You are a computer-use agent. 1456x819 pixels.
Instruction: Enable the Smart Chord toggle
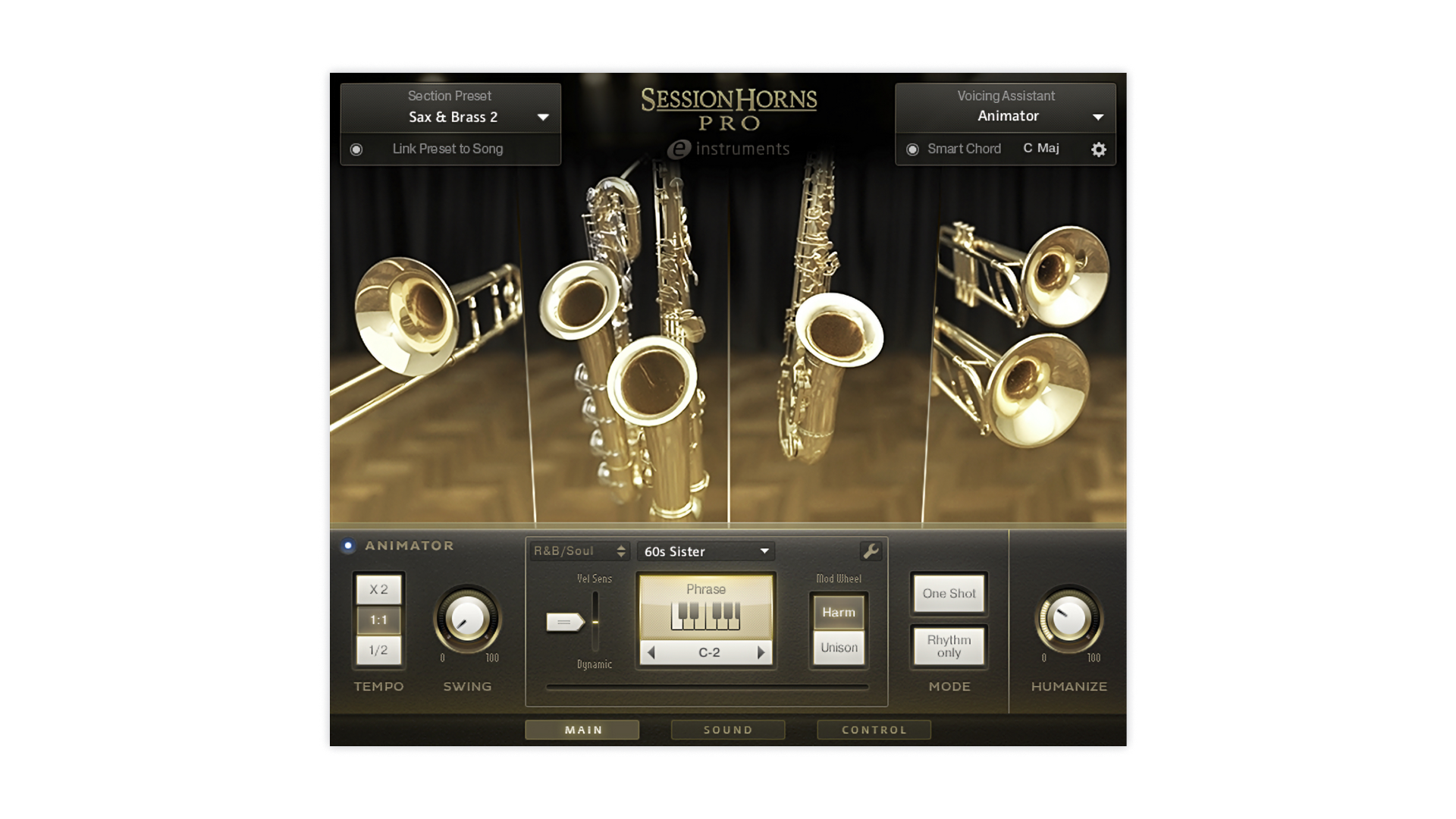click(x=912, y=149)
